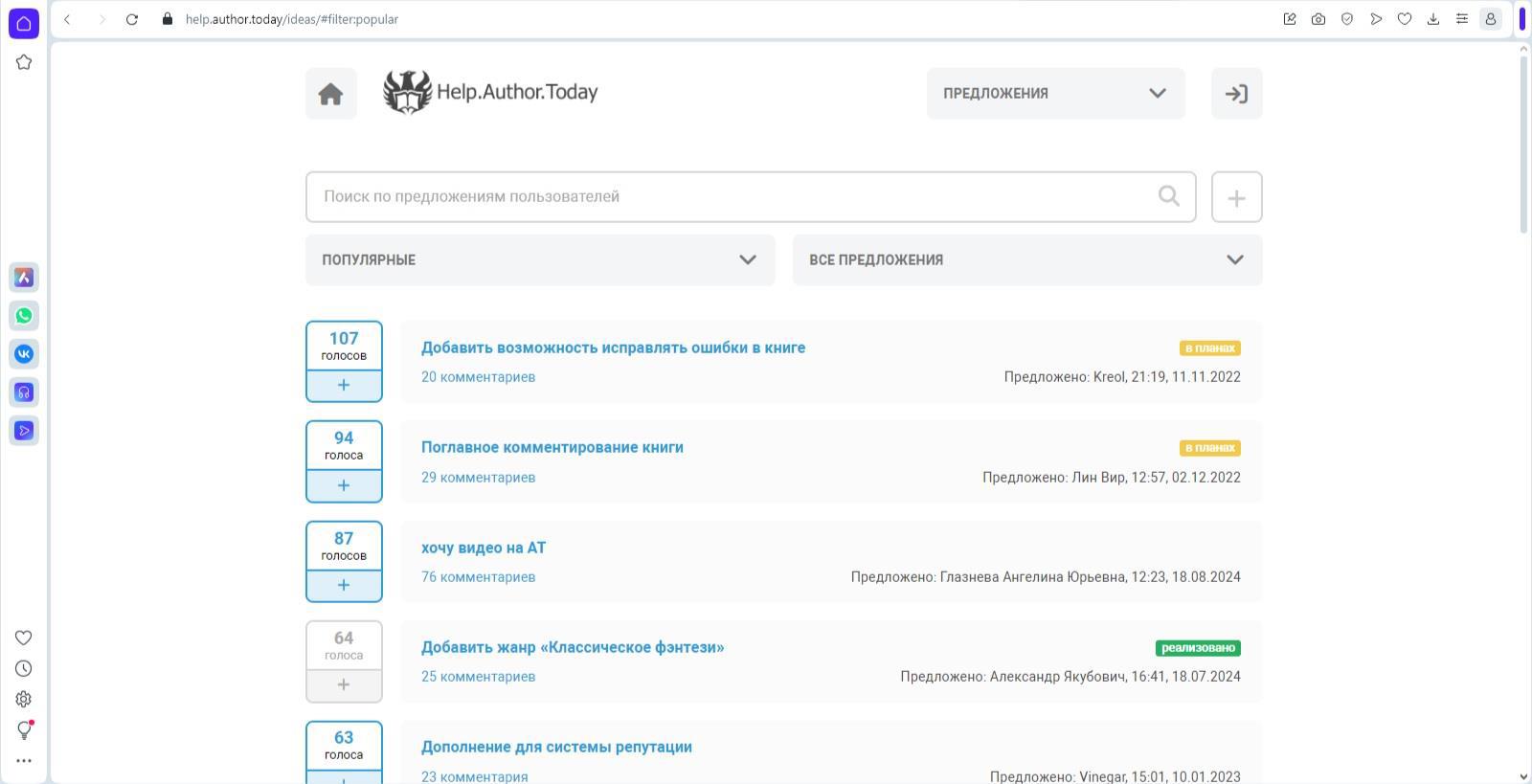
Task: Expand the 'Предложения' section dropdown
Action: [1055, 94]
